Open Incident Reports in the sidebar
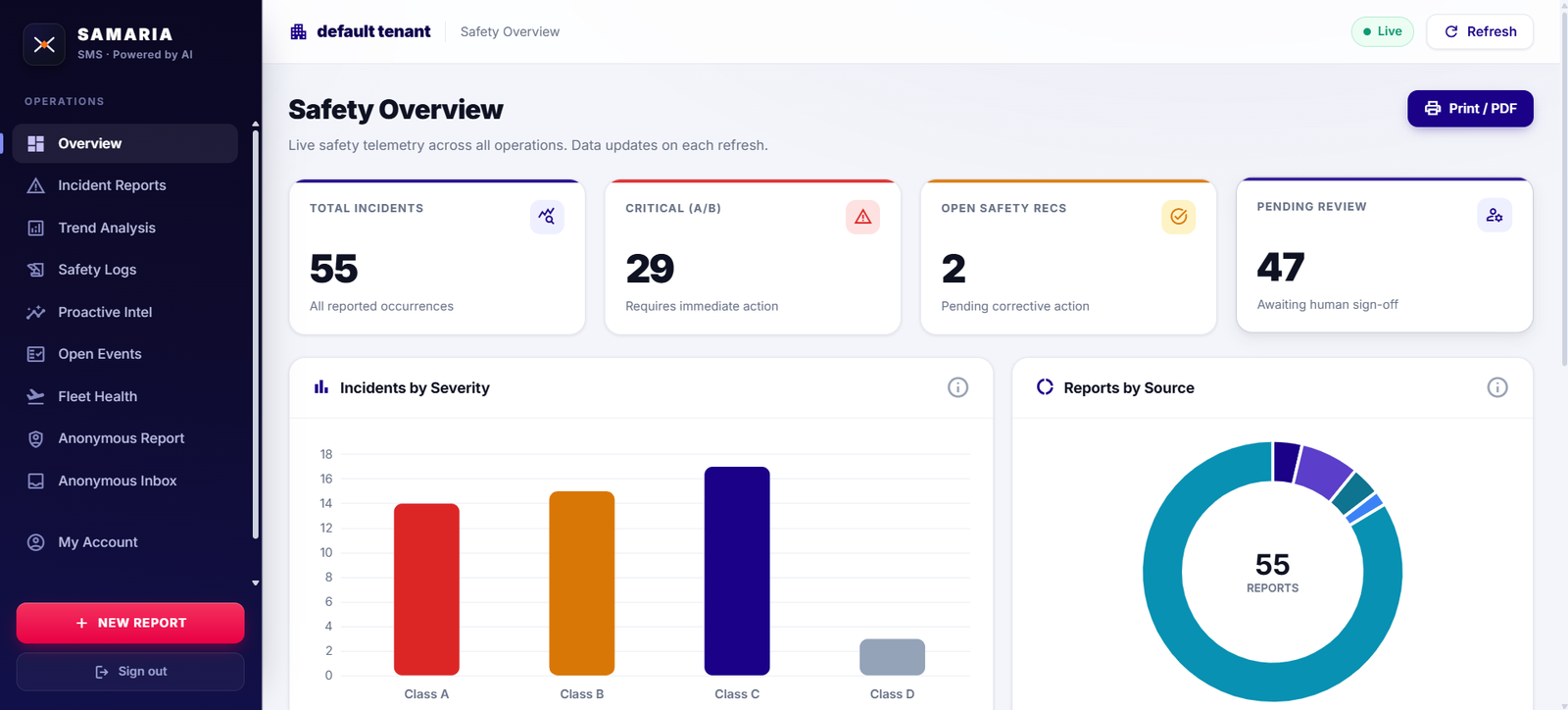1568x710 pixels. 125,185
